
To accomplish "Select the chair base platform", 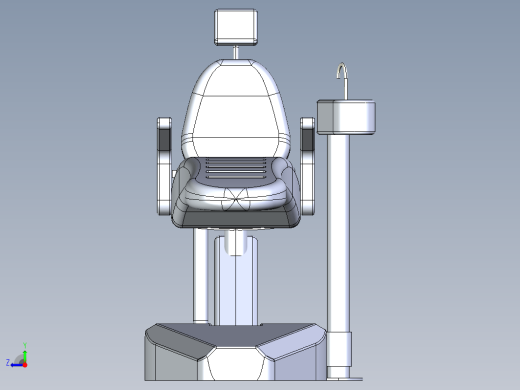I will (x=235, y=352).
